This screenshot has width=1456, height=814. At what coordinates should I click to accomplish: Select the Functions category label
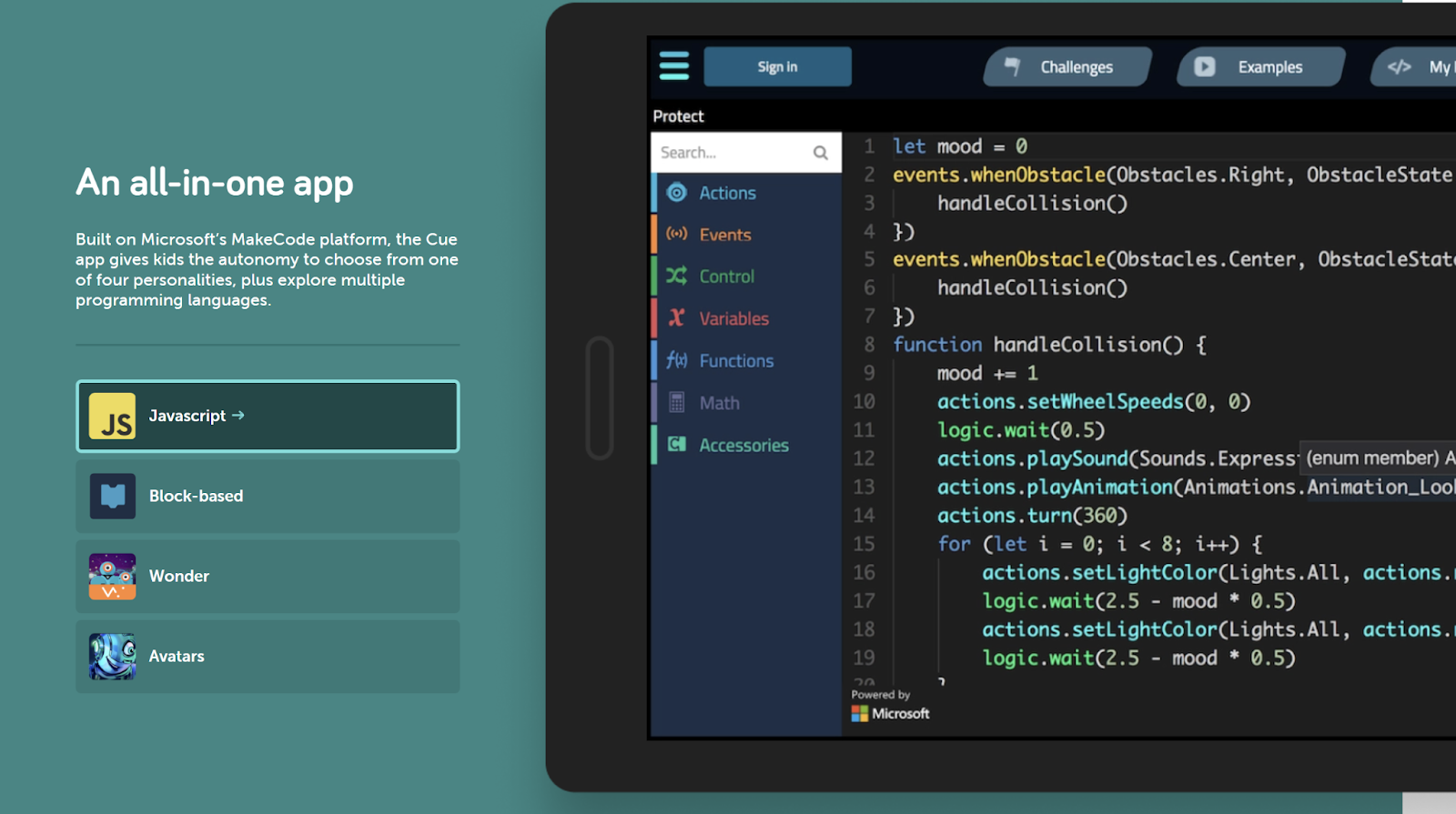736,361
